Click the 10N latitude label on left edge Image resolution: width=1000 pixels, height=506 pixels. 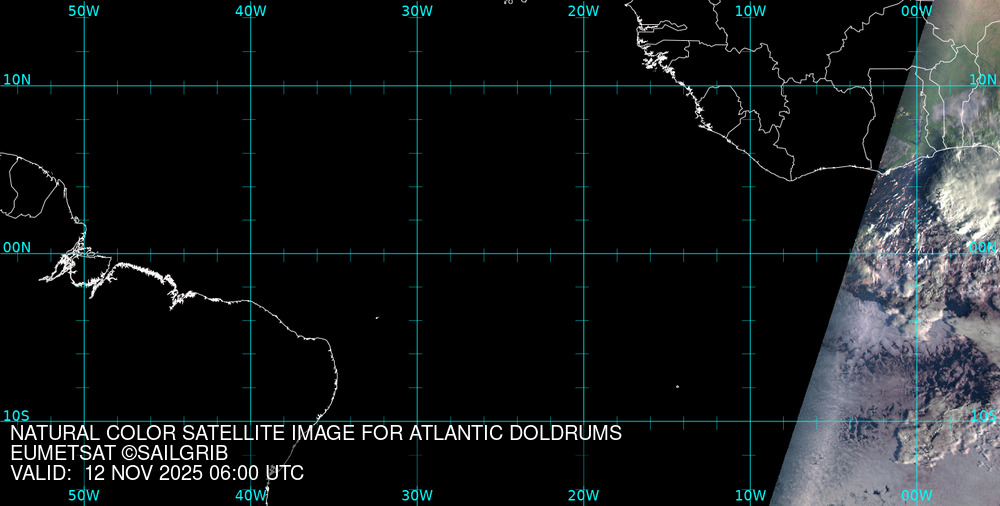[x=17, y=79]
